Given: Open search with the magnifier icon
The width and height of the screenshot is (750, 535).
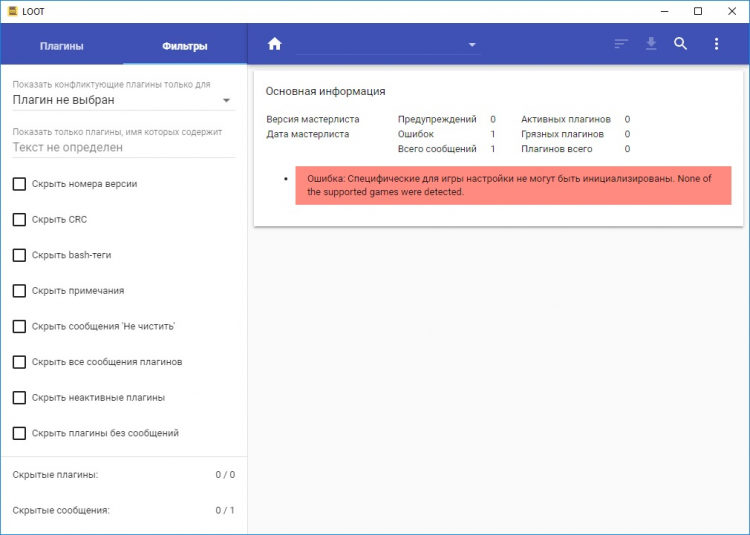Looking at the screenshot, I should click(x=681, y=44).
